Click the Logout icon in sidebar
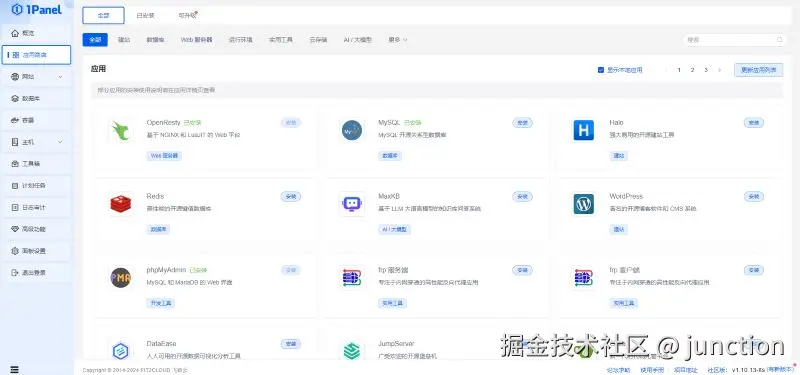The image size is (800, 375). [x=15, y=272]
